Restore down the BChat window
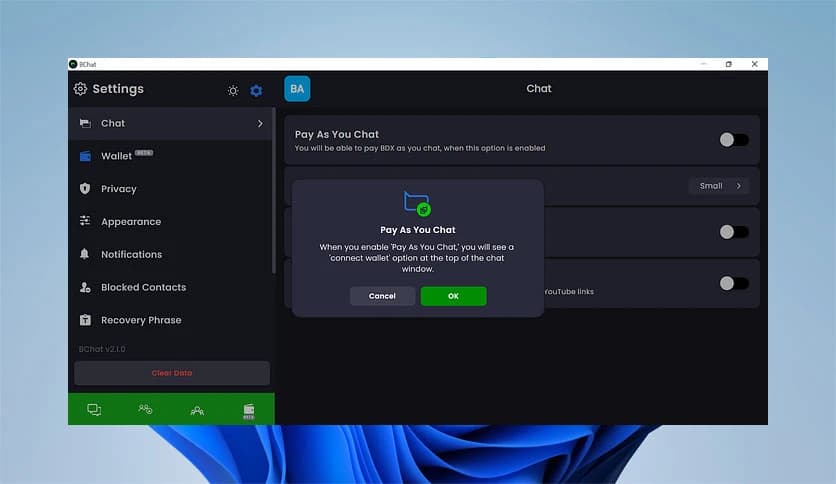The width and height of the screenshot is (836, 484). pos(728,64)
